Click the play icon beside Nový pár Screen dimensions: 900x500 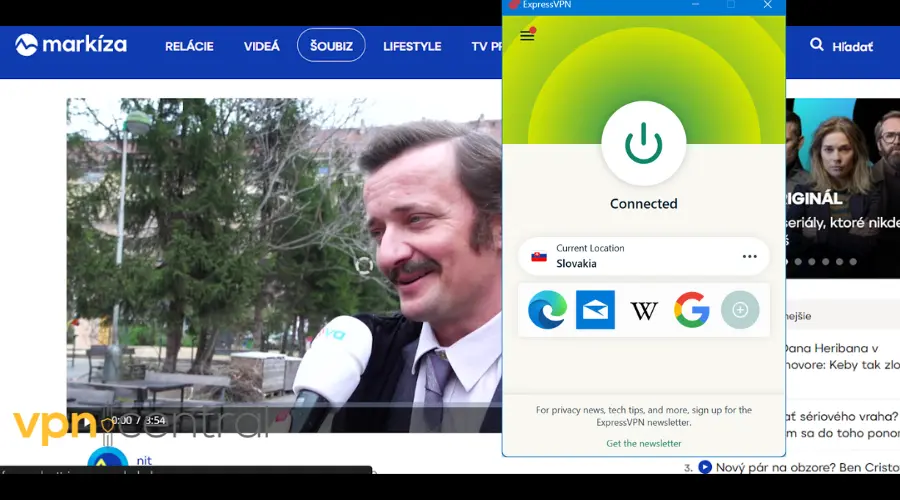pos(705,467)
